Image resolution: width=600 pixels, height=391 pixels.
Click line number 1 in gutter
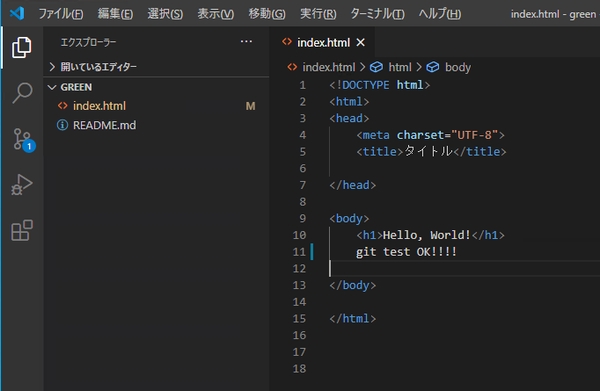point(303,85)
